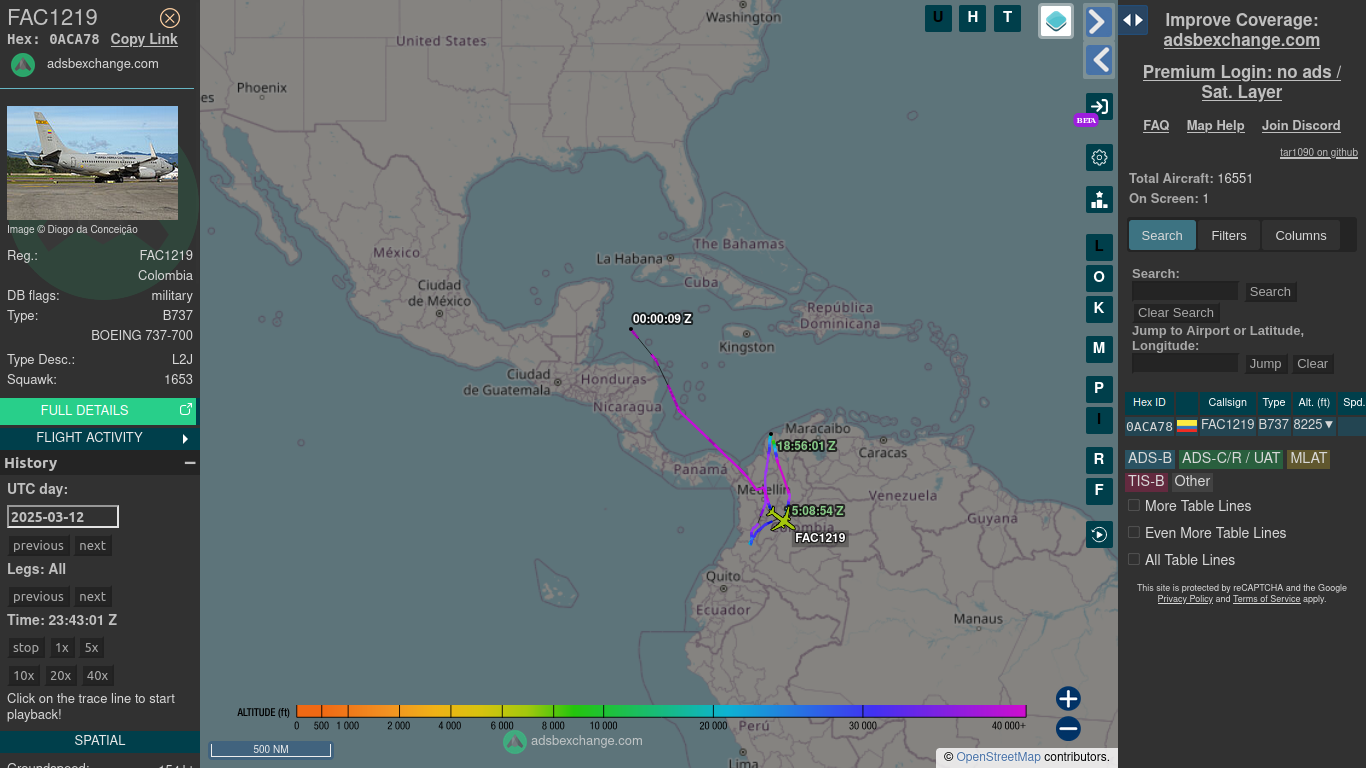Enable More Table Lines checkbox
The image size is (1366, 768).
click(x=1134, y=506)
